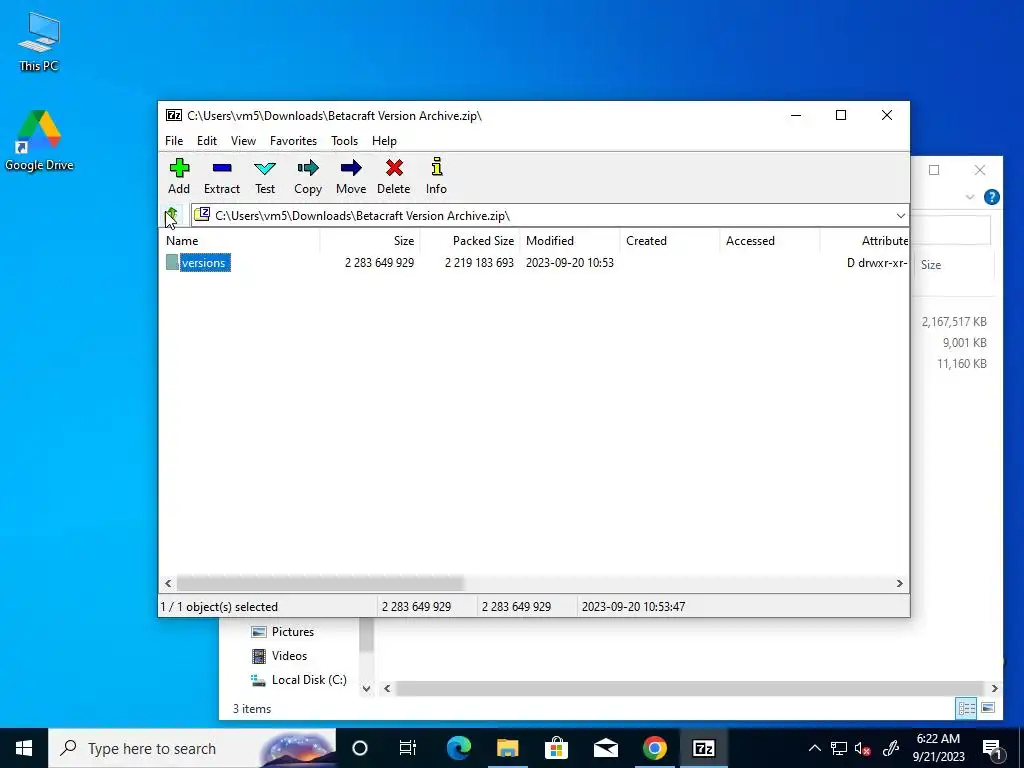Run the Test archive tool

tap(264, 176)
